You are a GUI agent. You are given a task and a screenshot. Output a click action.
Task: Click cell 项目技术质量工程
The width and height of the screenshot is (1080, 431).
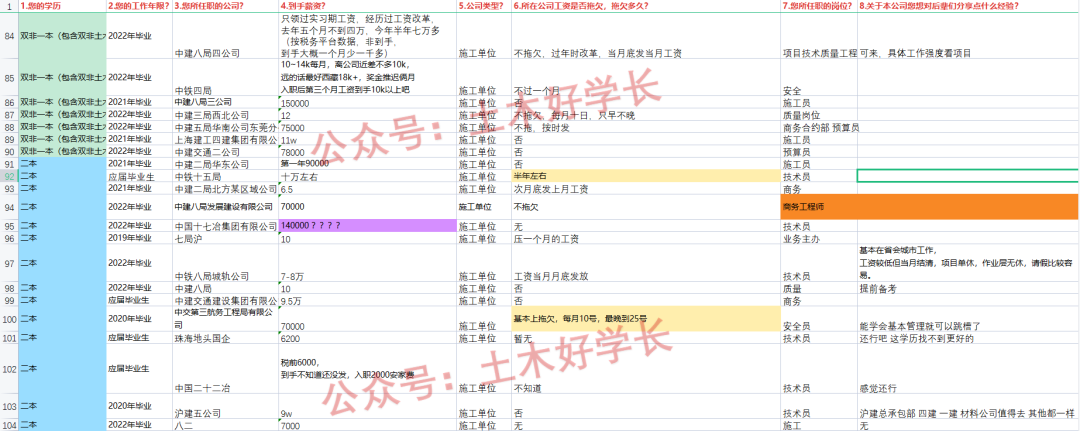click(x=819, y=35)
